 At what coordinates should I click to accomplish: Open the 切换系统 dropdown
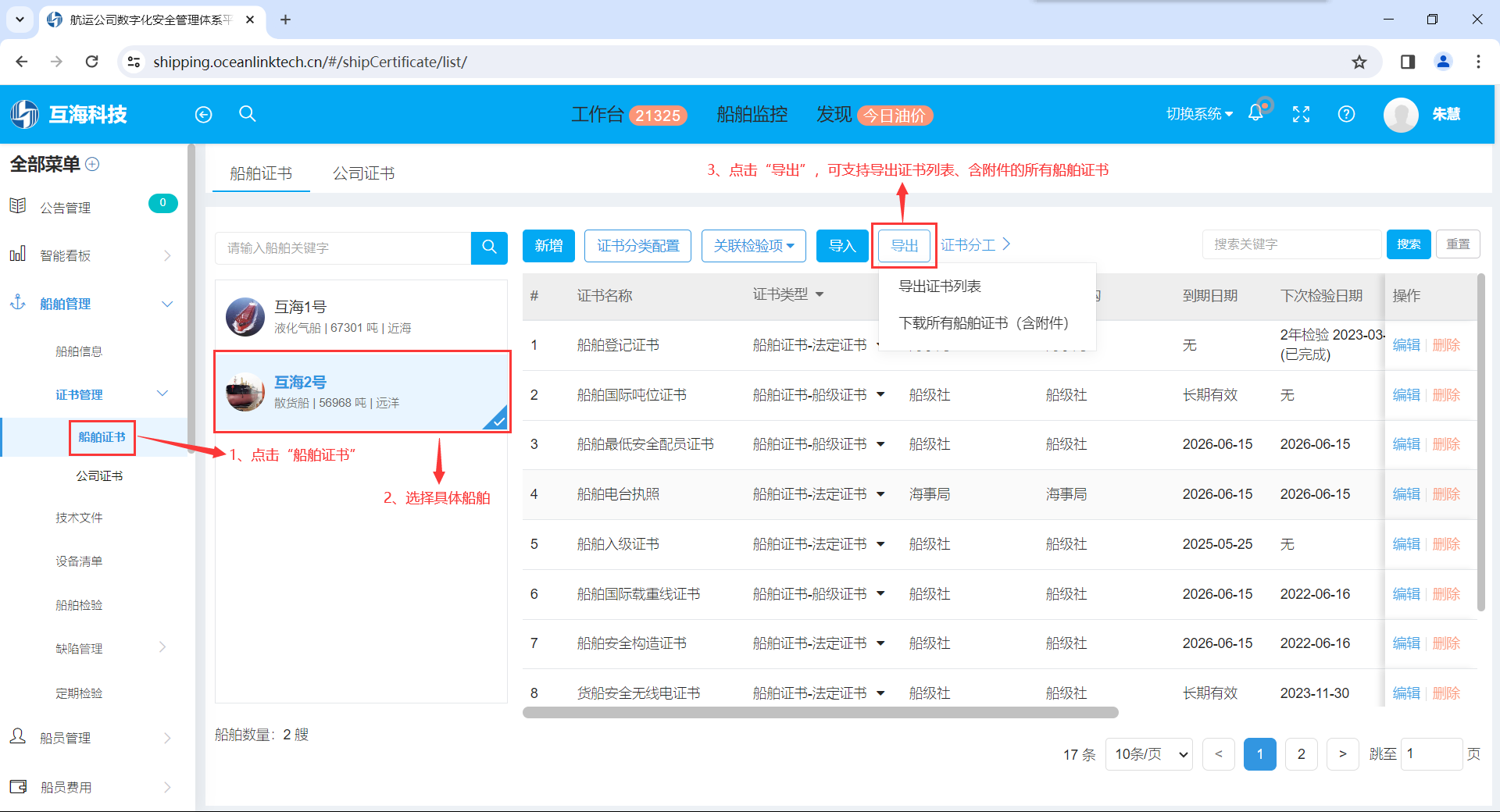point(1199,114)
